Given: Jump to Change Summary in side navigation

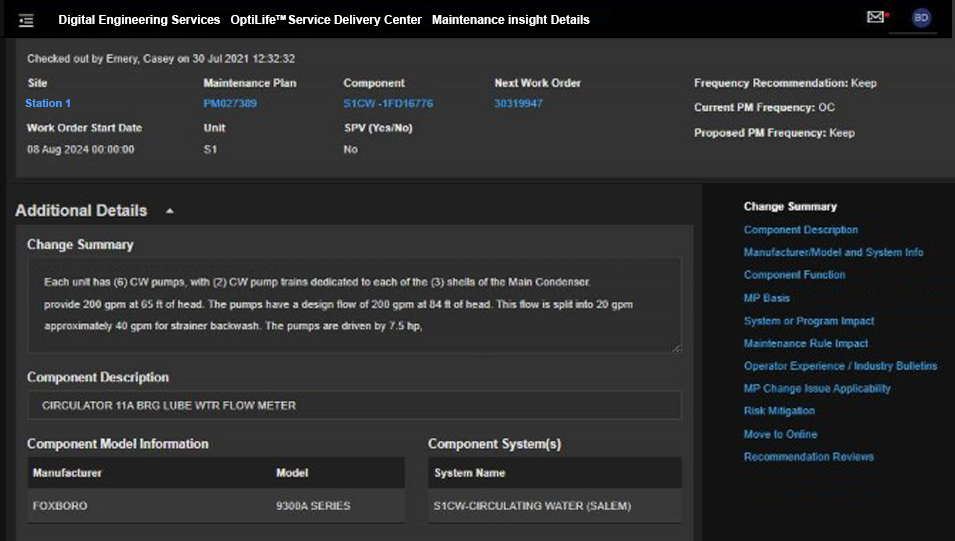Looking at the screenshot, I should click(790, 207).
